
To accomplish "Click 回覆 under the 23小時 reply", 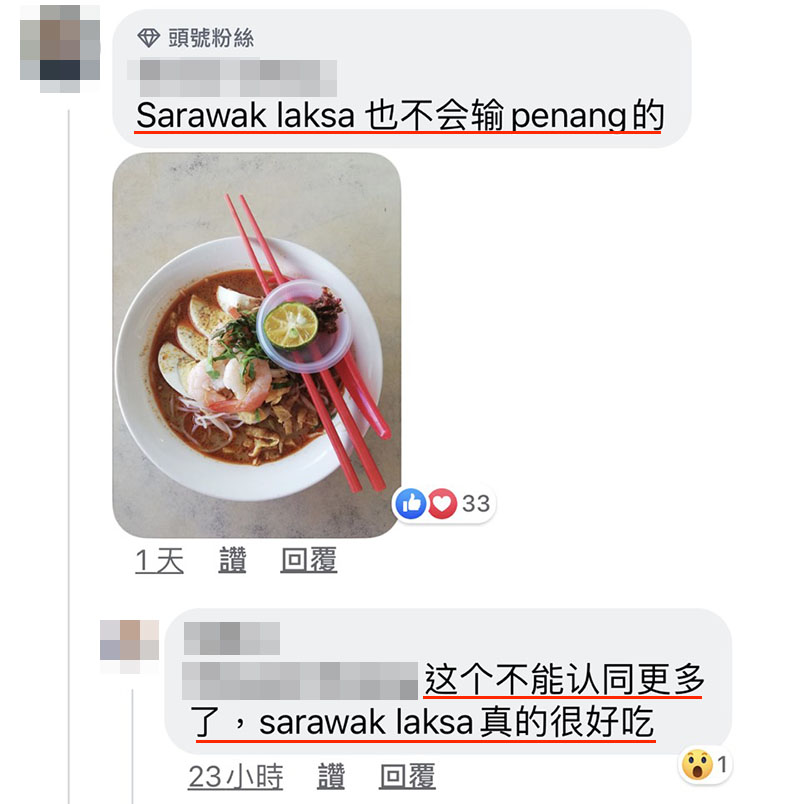I will 408,776.
